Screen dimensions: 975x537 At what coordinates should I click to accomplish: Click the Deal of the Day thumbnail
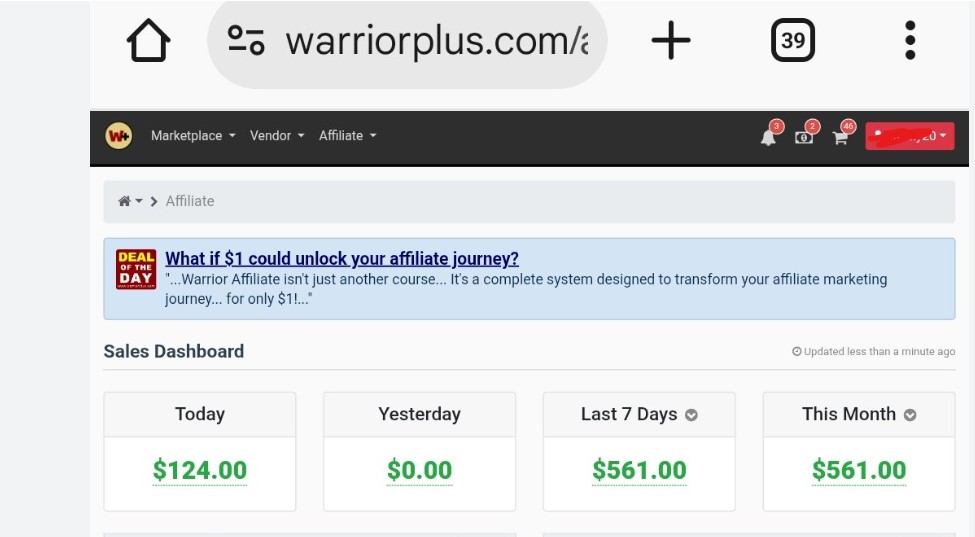coord(136,270)
